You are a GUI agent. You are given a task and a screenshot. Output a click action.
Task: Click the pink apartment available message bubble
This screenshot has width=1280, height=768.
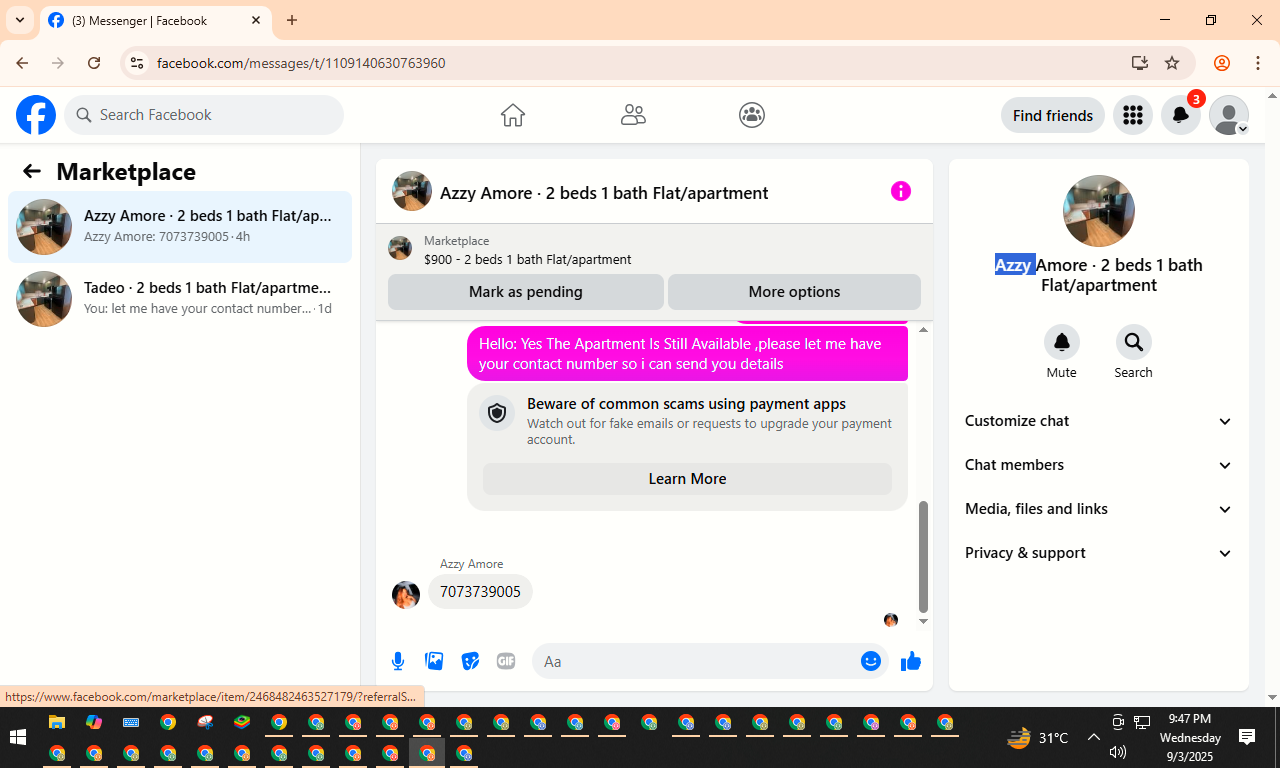[687, 354]
